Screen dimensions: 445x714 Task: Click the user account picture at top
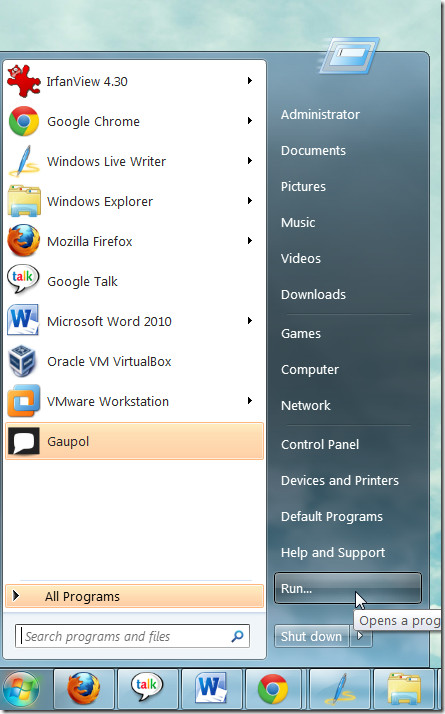(349, 55)
